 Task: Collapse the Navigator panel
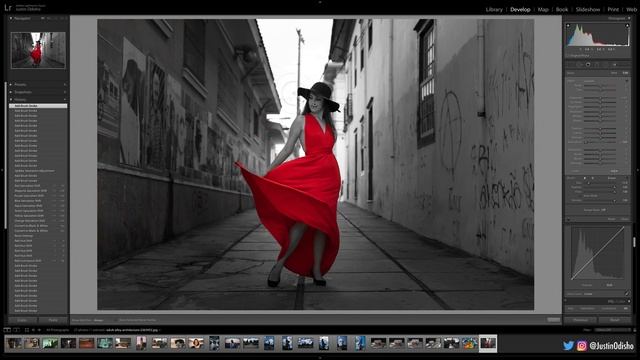pyautogui.click(x=11, y=18)
